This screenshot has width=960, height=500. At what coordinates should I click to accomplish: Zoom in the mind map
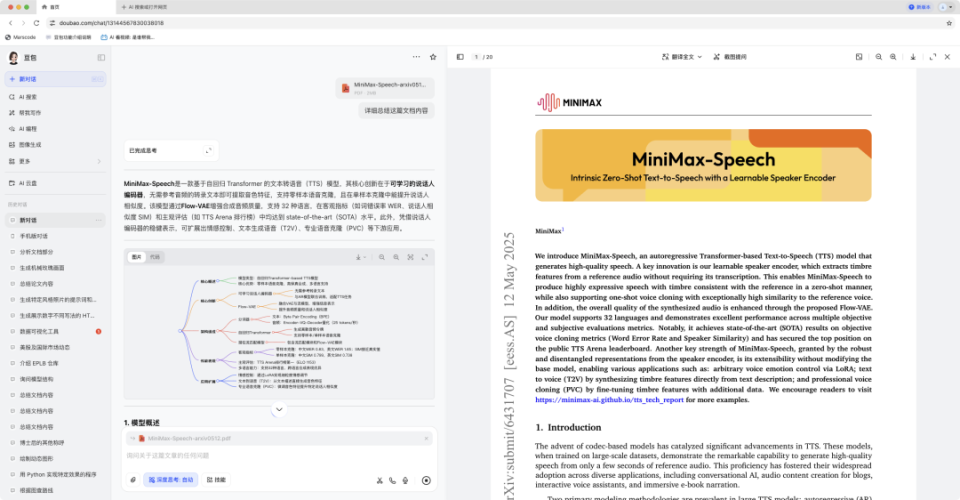click(396, 257)
